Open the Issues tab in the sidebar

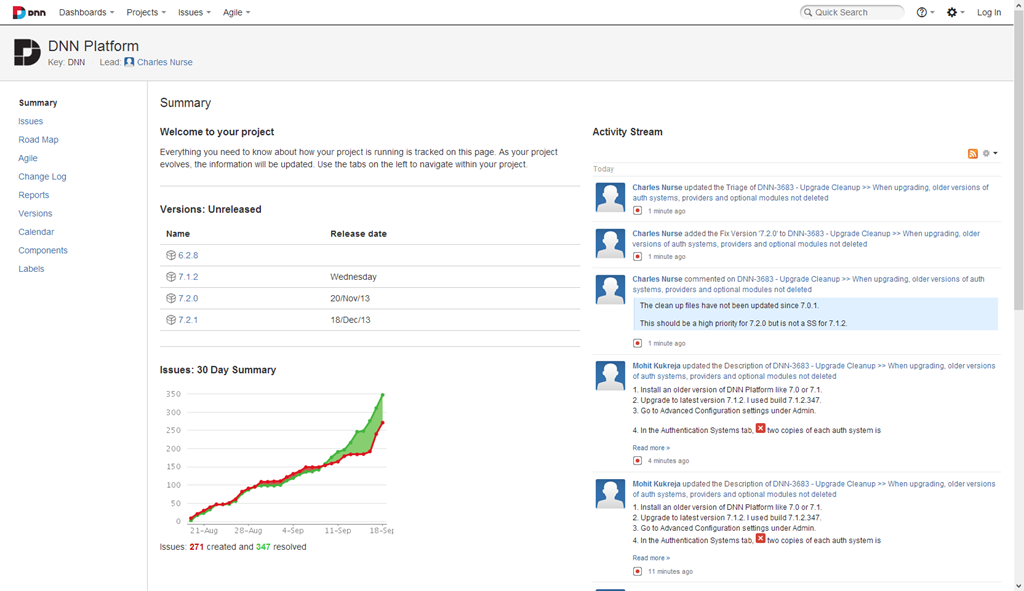[31, 121]
